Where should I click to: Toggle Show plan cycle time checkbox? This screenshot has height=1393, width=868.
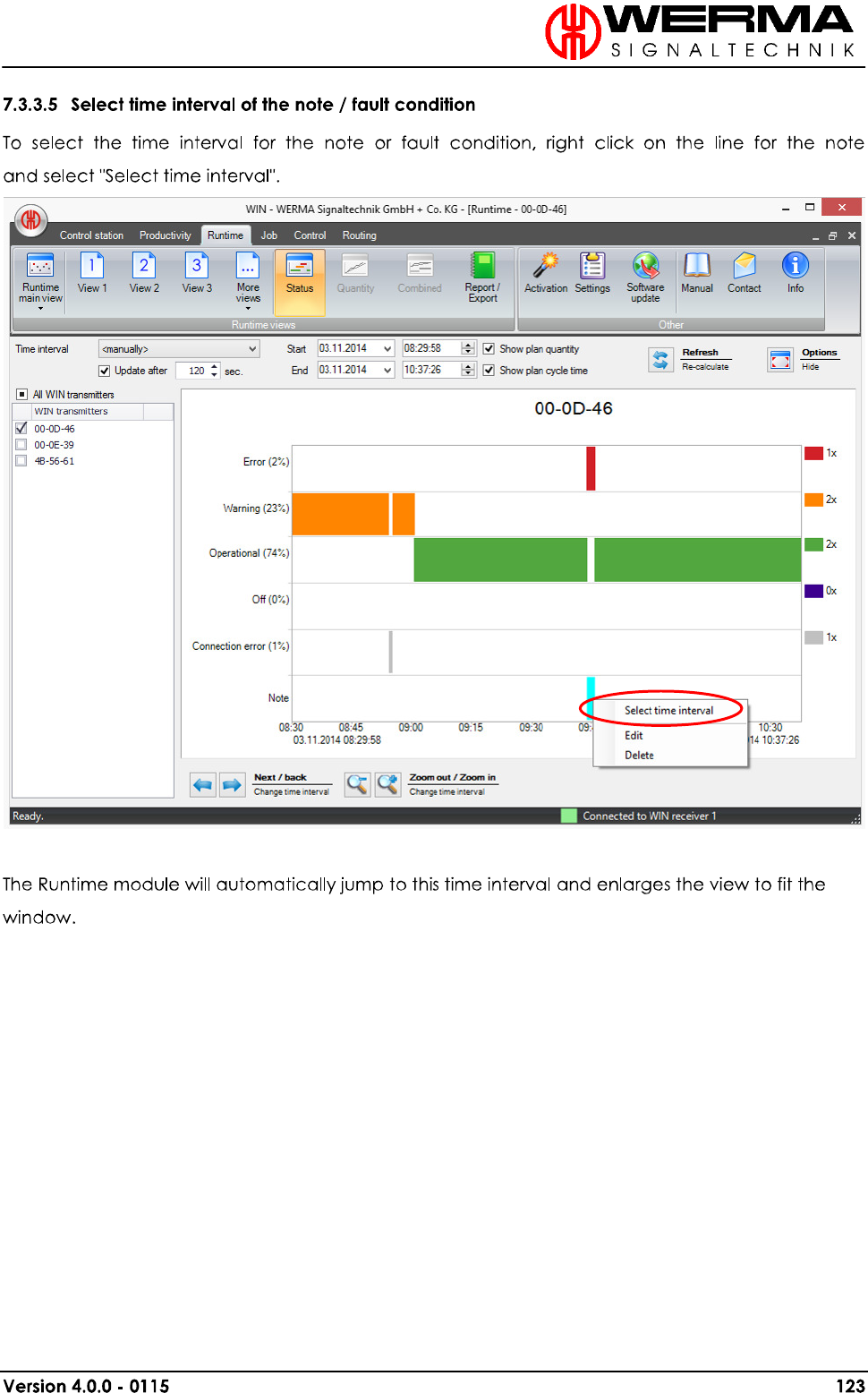[x=489, y=371]
